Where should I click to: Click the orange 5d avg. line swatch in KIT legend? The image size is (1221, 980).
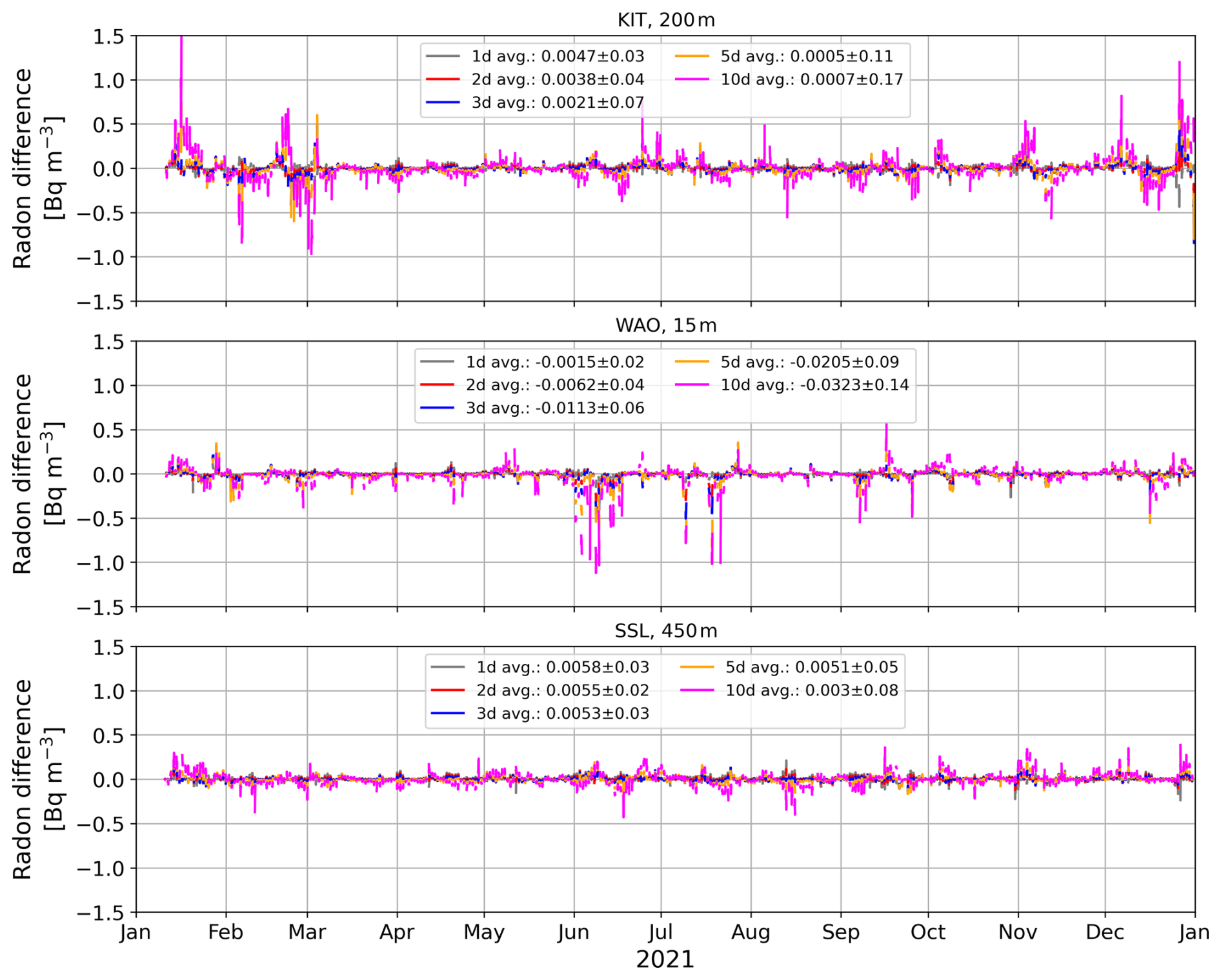coord(692,56)
